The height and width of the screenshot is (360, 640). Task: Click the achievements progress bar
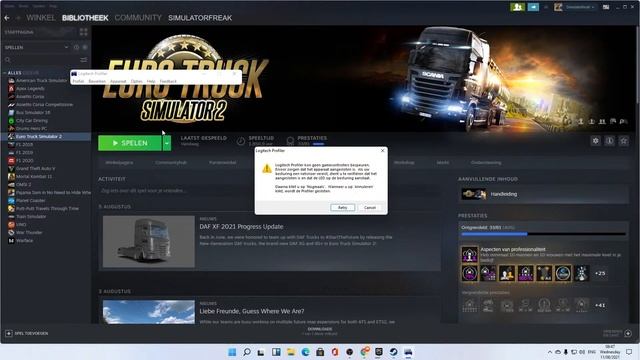(x=543, y=234)
